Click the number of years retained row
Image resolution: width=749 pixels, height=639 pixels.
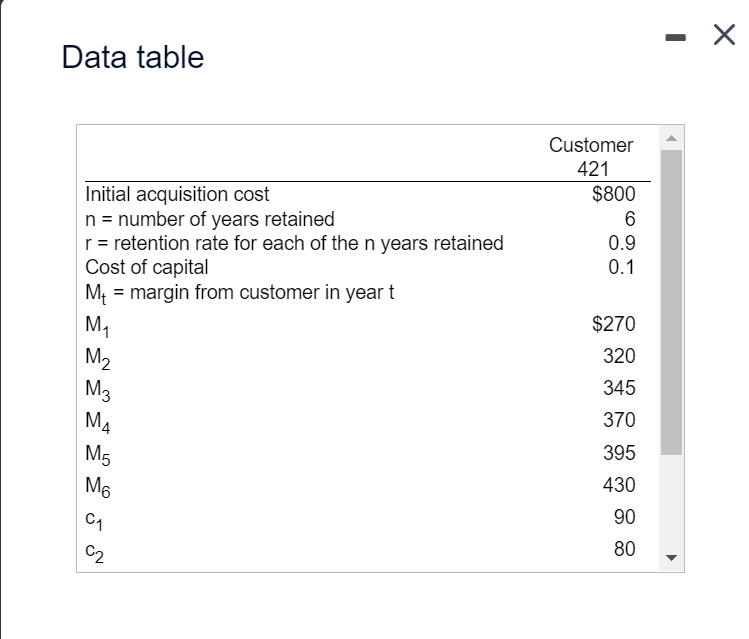(211, 219)
